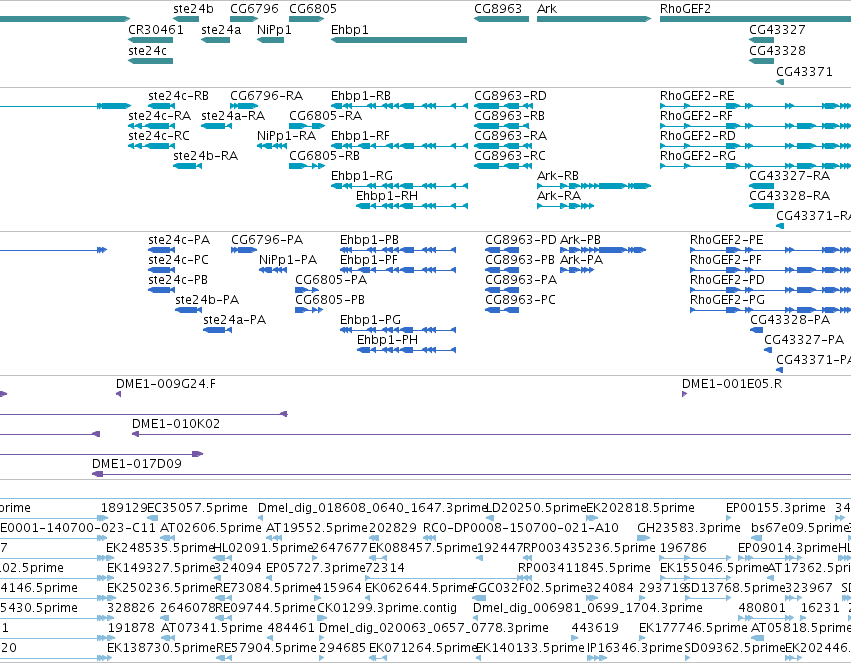The height and width of the screenshot is (663, 851).
Task: Click the CG43328 gene feature
Action: tap(761, 61)
